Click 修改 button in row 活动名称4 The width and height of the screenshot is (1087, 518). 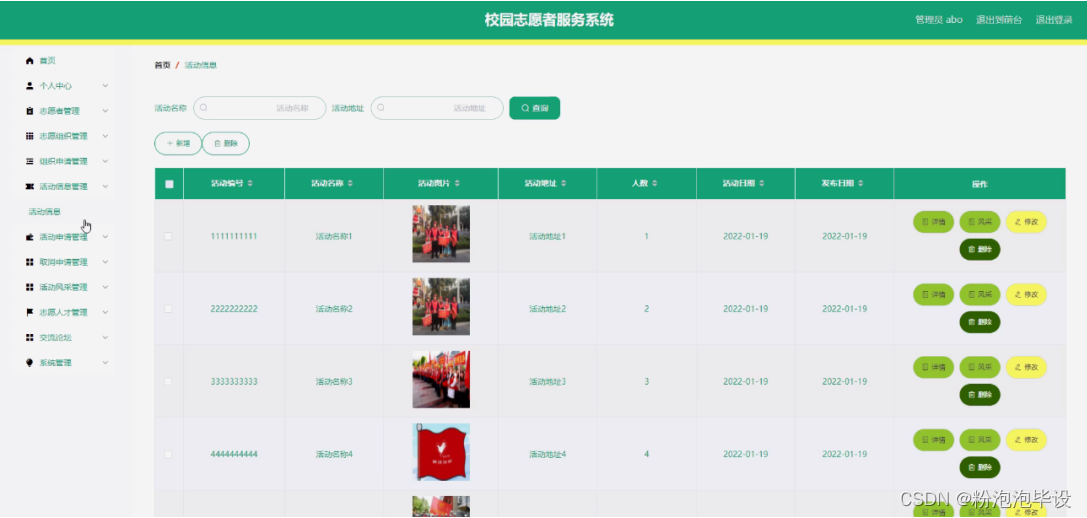coord(1026,440)
